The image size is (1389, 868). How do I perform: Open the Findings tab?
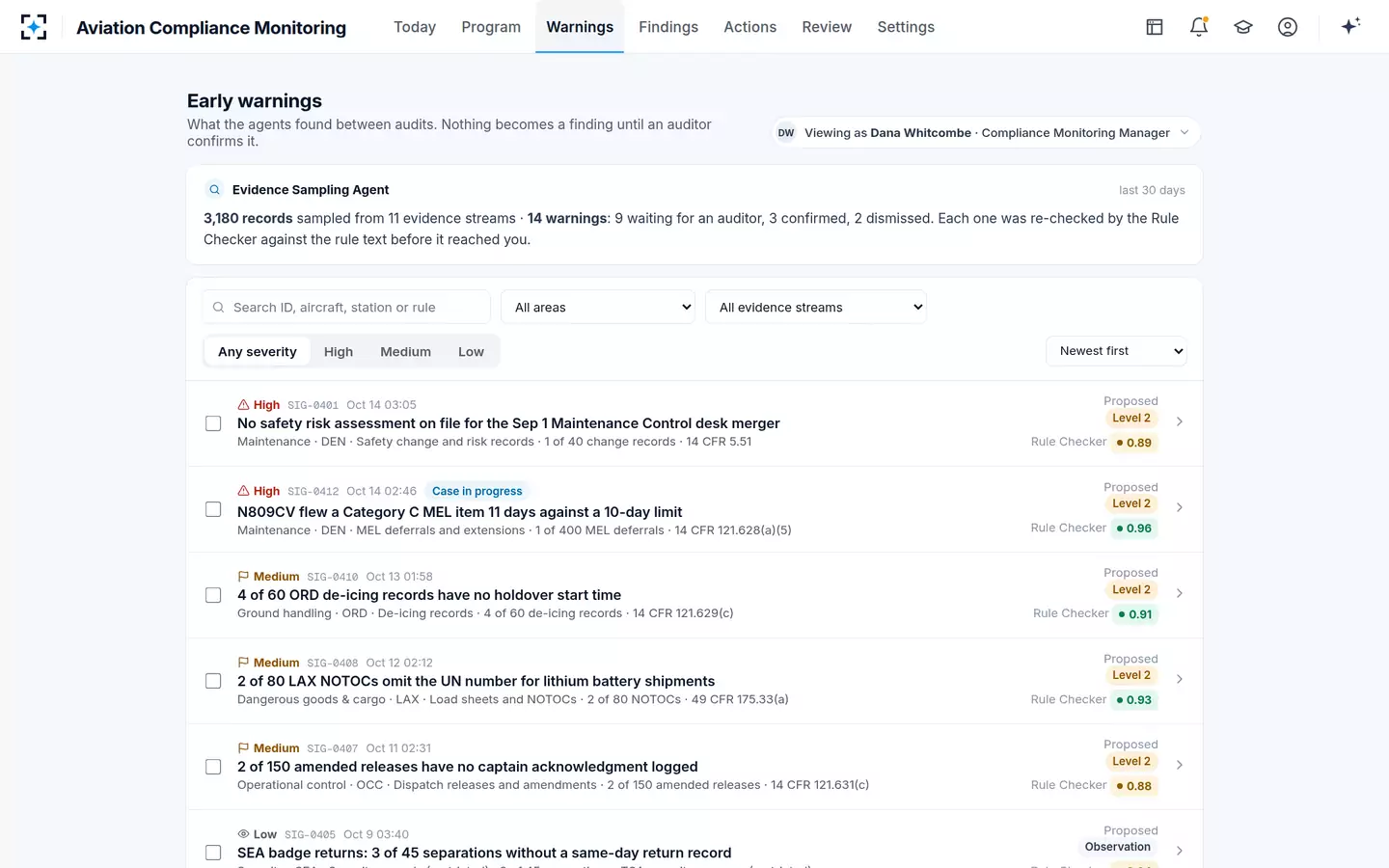668,27
